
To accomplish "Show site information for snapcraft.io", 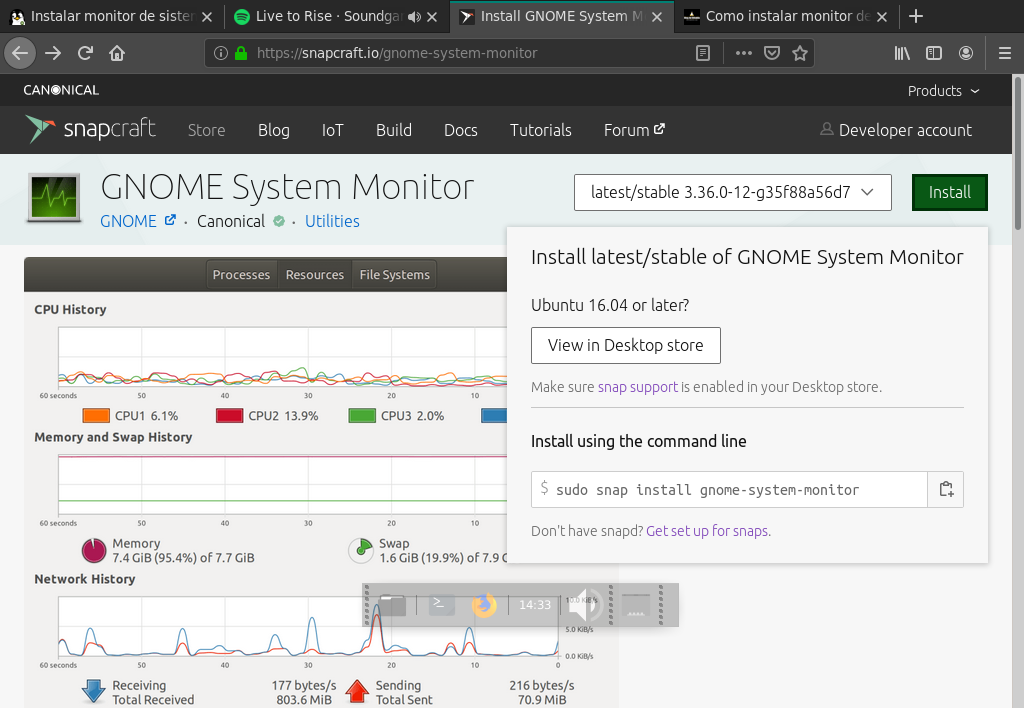I will click(221, 53).
